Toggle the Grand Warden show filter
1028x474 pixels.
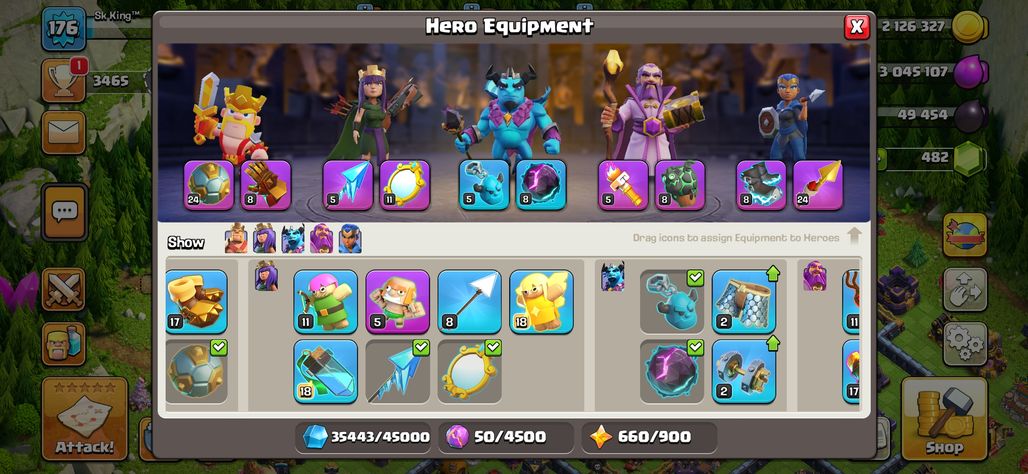321,239
